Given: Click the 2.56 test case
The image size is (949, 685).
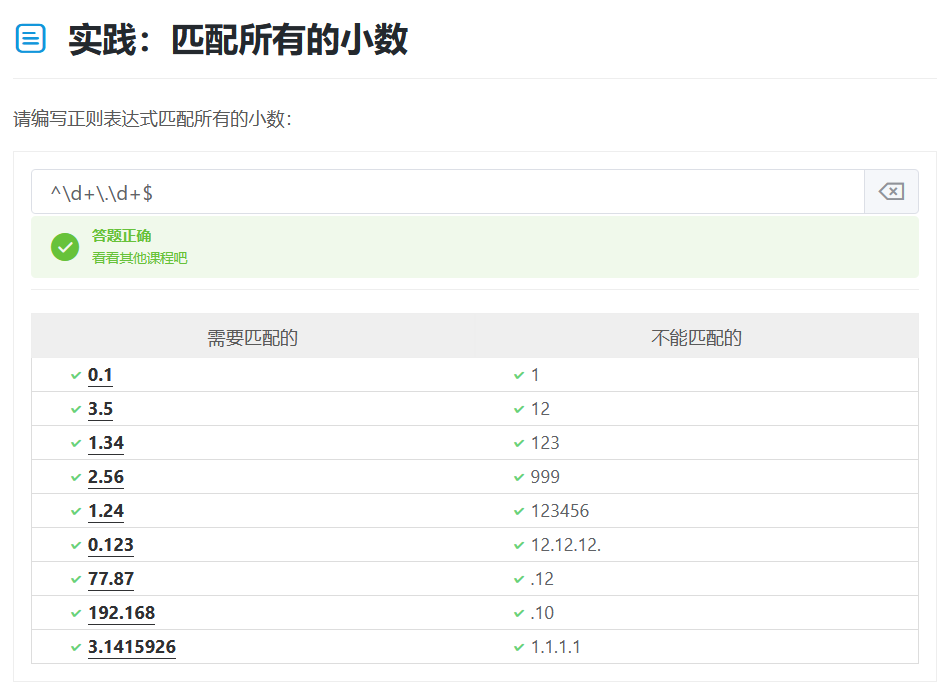Looking at the screenshot, I should [106, 477].
